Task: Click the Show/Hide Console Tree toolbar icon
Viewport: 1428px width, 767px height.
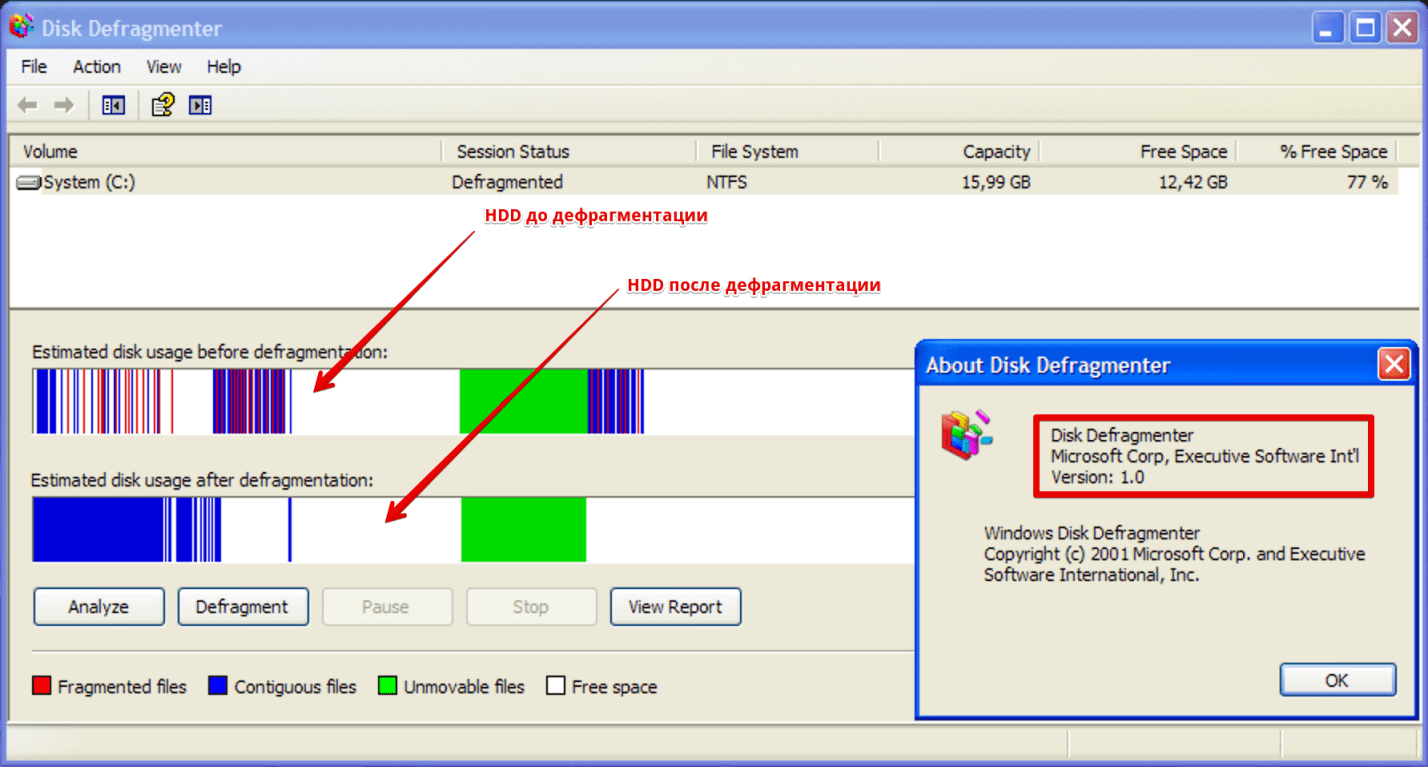Action: (113, 105)
